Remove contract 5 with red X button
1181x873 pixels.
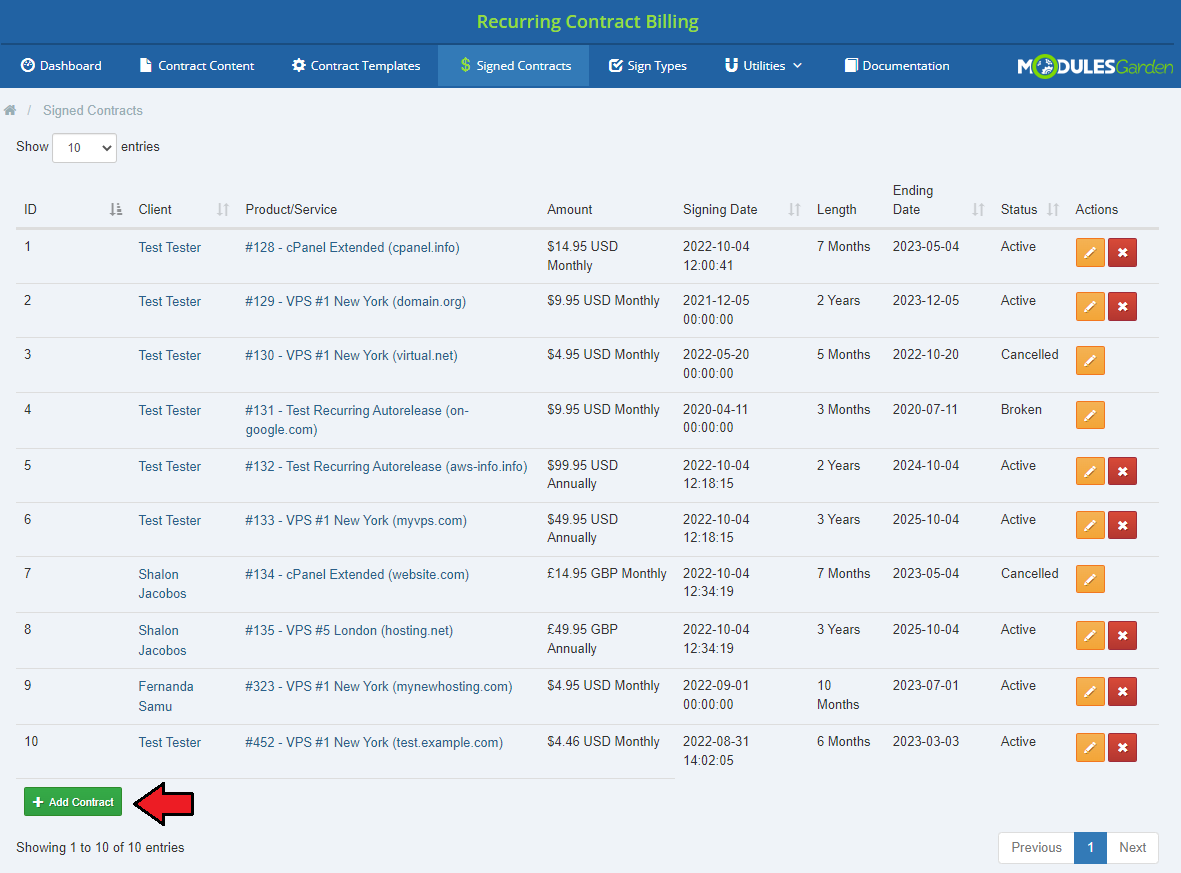click(x=1122, y=471)
